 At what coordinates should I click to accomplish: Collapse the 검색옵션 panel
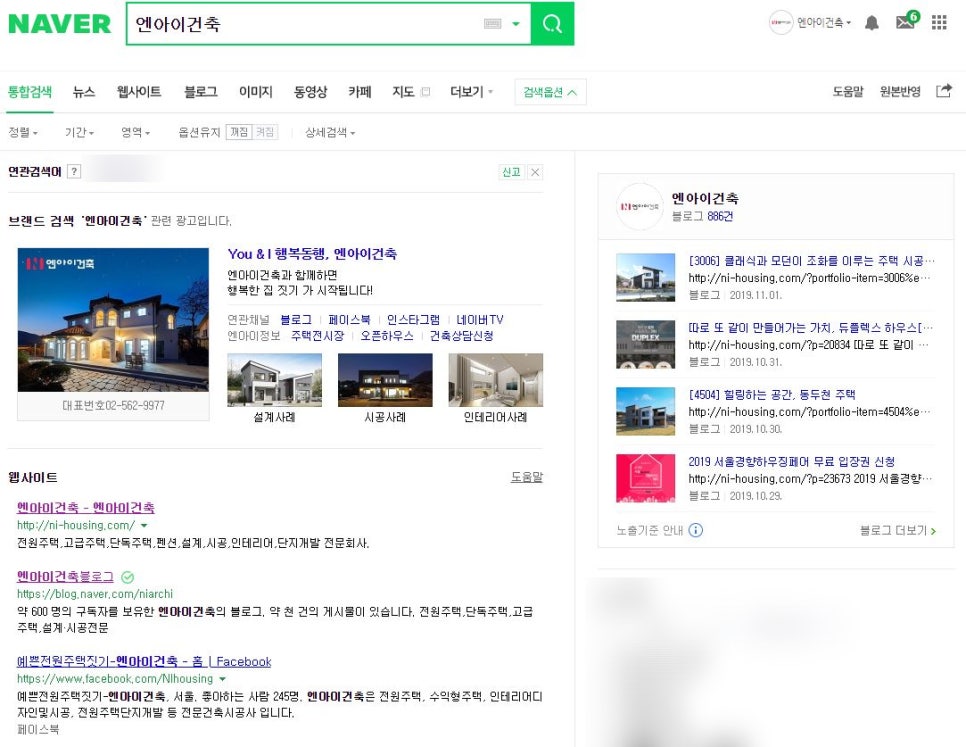pos(550,92)
